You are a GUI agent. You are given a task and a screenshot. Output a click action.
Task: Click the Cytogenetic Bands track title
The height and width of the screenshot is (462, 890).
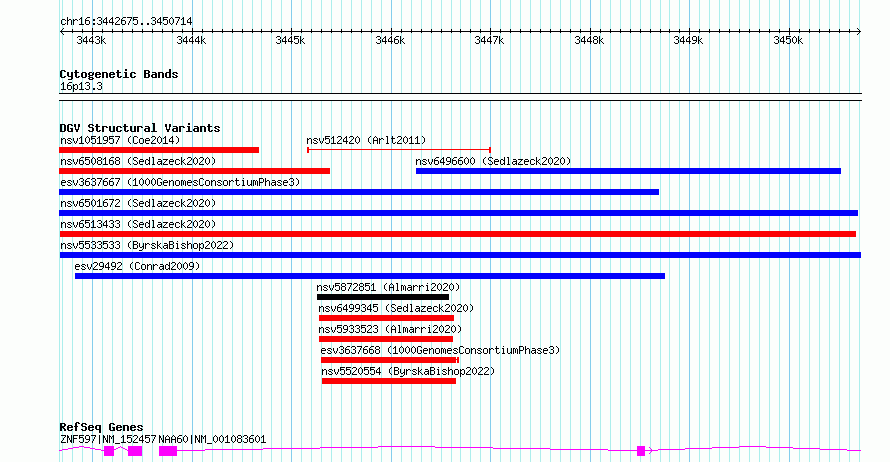(119, 74)
